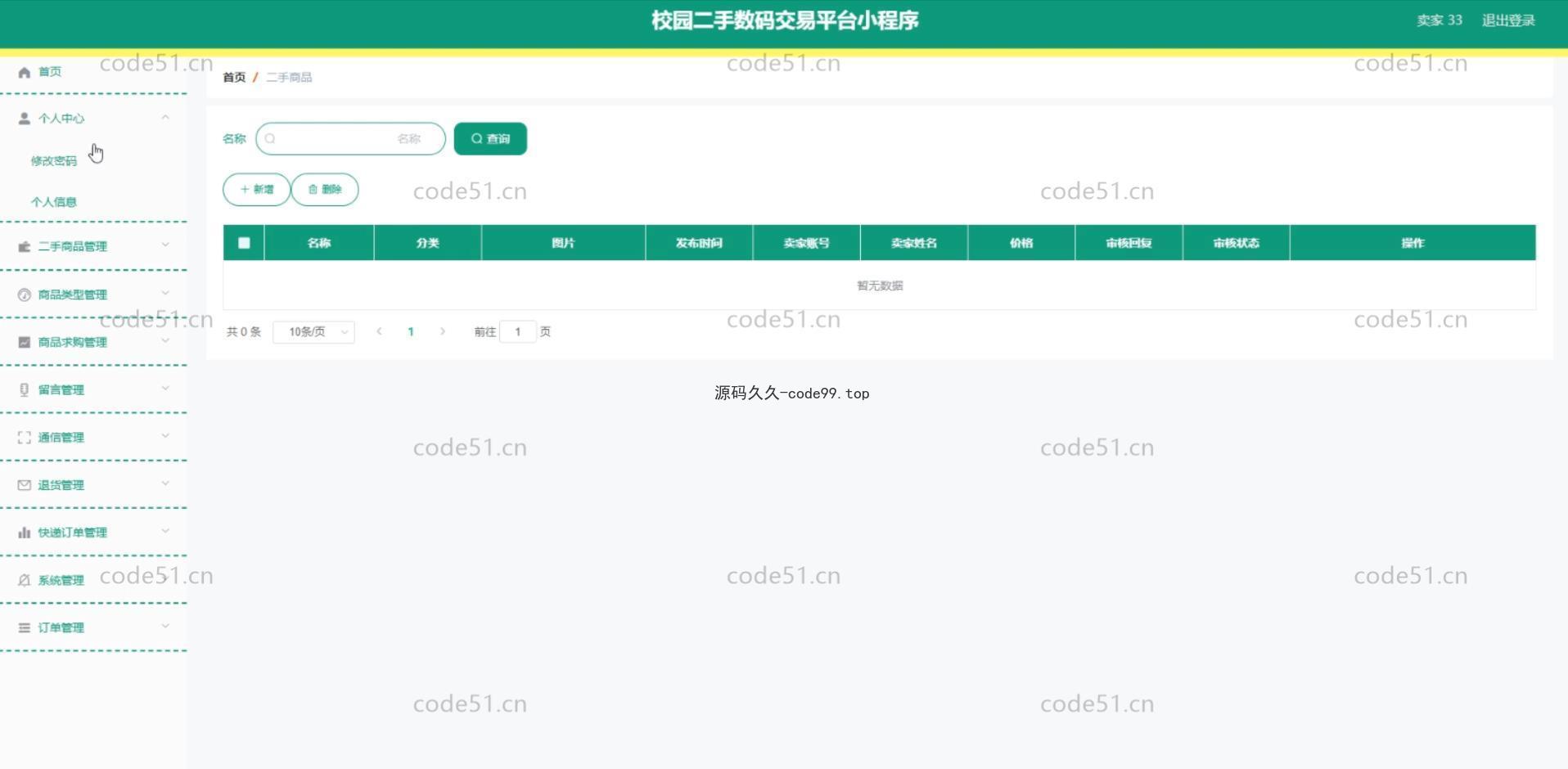This screenshot has width=1568, height=769.
Task: Expand the 订单管理 chevron
Action: (x=165, y=626)
